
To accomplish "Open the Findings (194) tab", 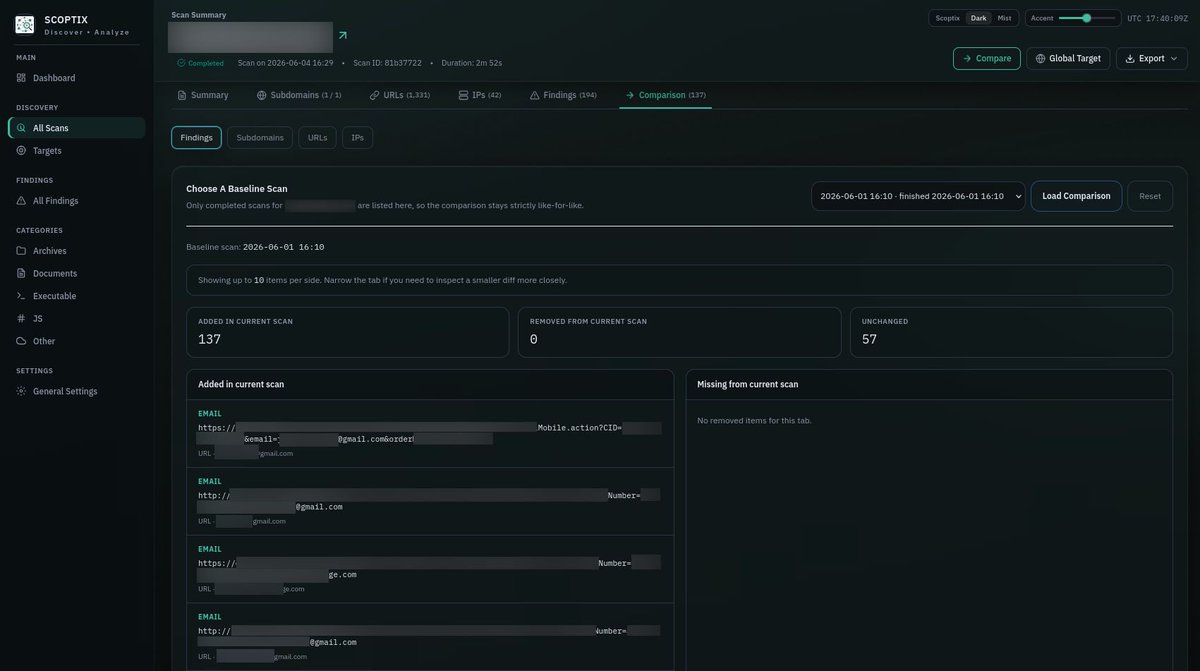I will coord(563,95).
